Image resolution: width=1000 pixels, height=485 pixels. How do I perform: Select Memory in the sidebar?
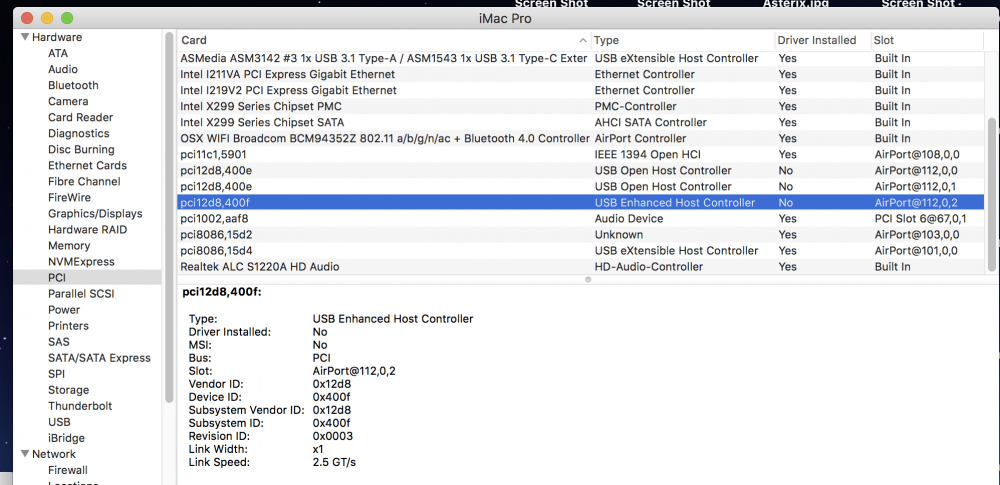pyautogui.click(x=69, y=246)
